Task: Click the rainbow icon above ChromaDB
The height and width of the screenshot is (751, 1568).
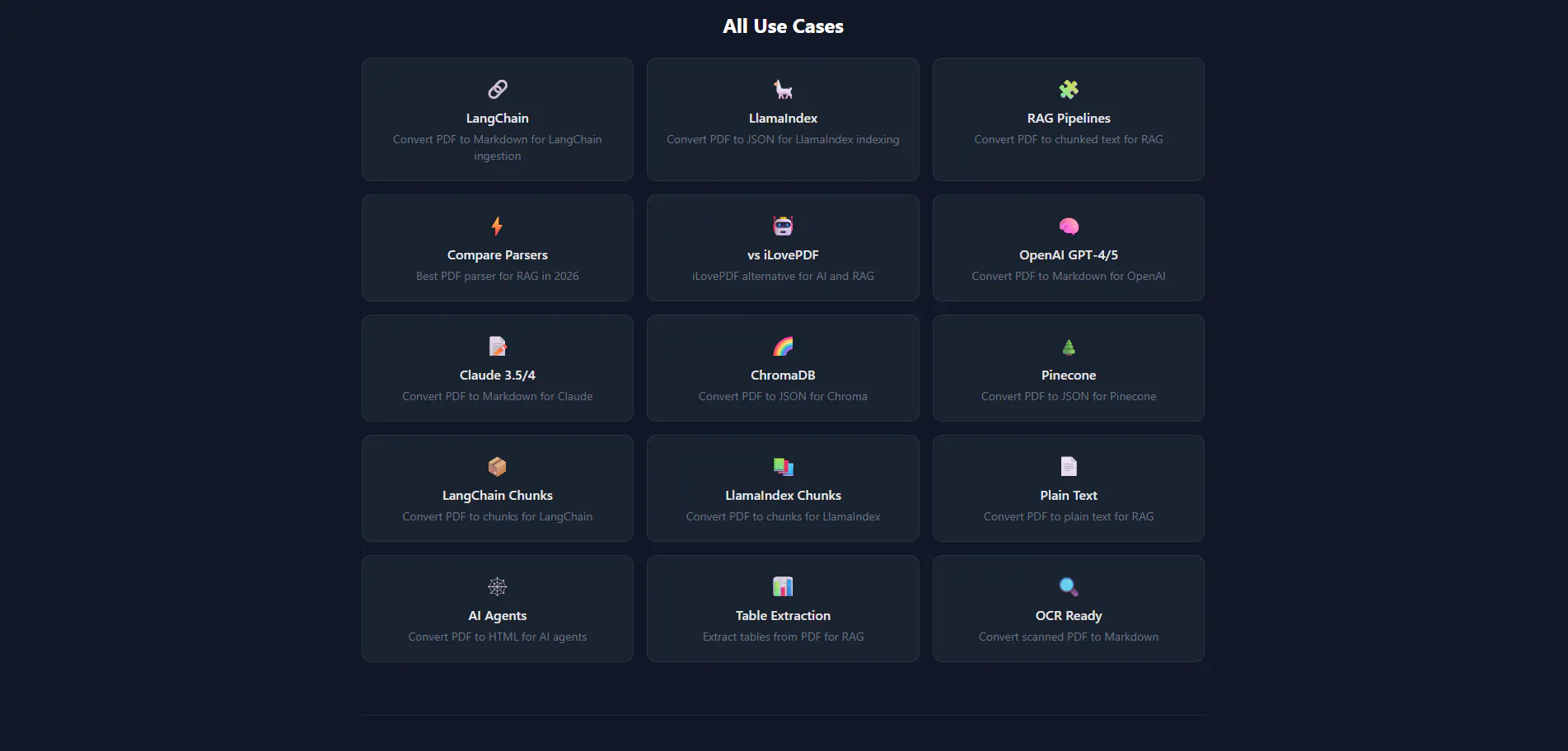Action: click(x=783, y=346)
